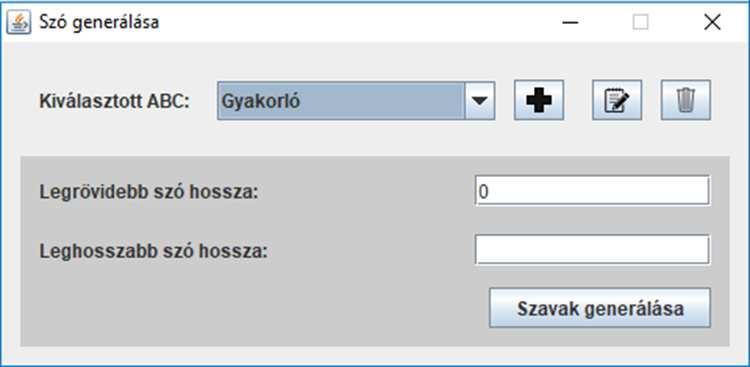Click the Legrövidebb szó hossza label

[149, 192]
